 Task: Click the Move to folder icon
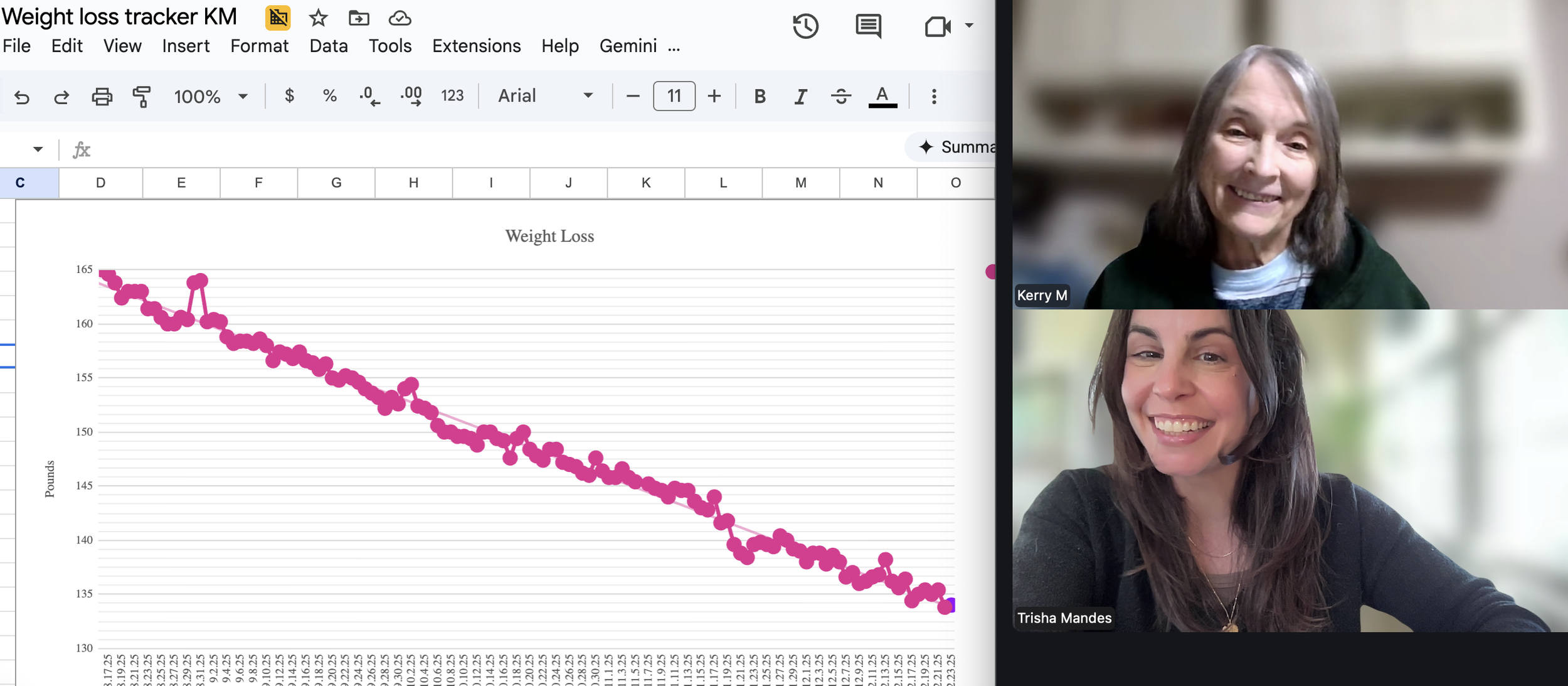pyautogui.click(x=359, y=18)
